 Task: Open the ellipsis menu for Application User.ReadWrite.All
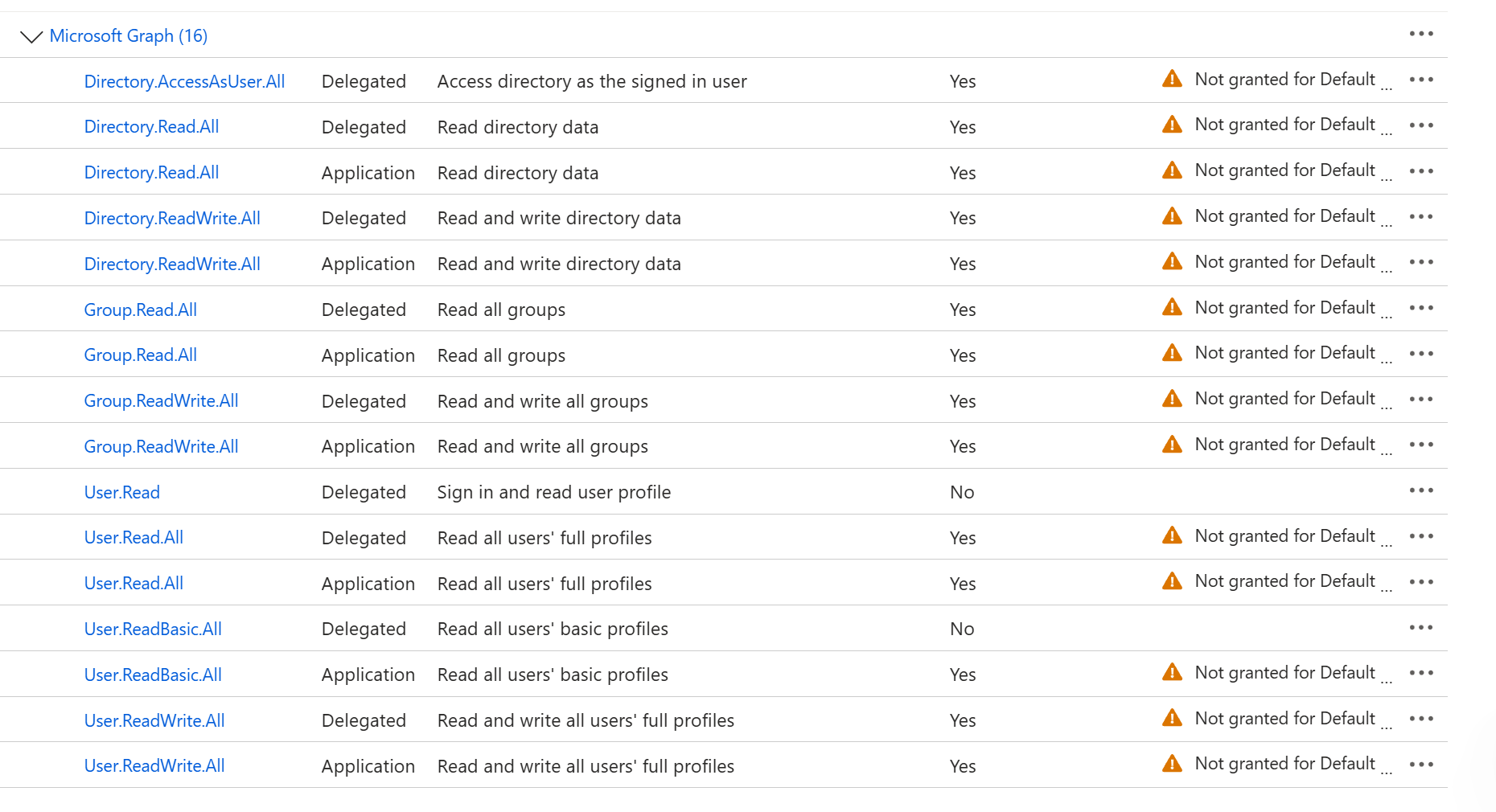pyautogui.click(x=1421, y=765)
